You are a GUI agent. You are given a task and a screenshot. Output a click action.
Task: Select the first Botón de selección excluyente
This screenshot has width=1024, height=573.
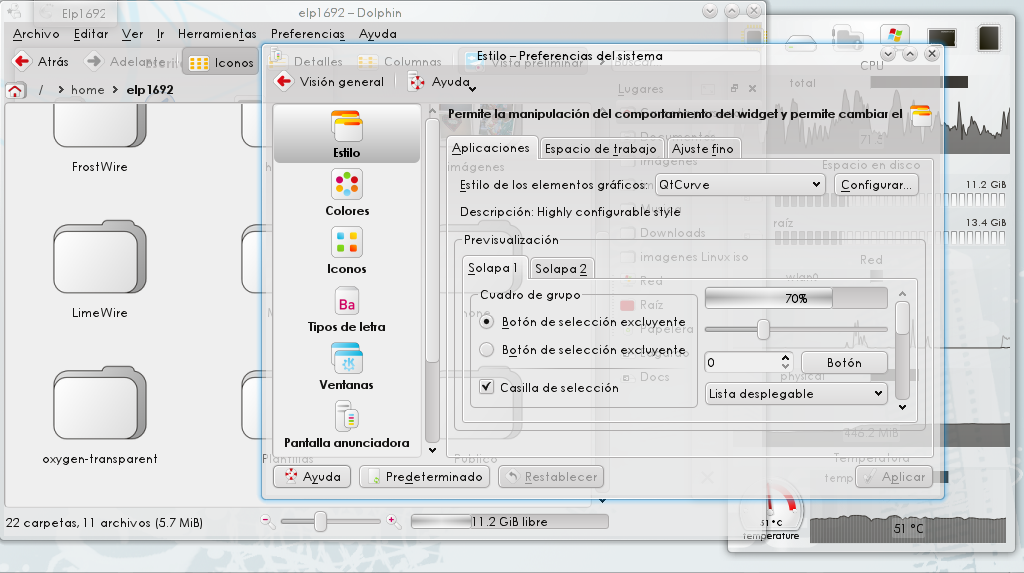pyautogui.click(x=487, y=322)
